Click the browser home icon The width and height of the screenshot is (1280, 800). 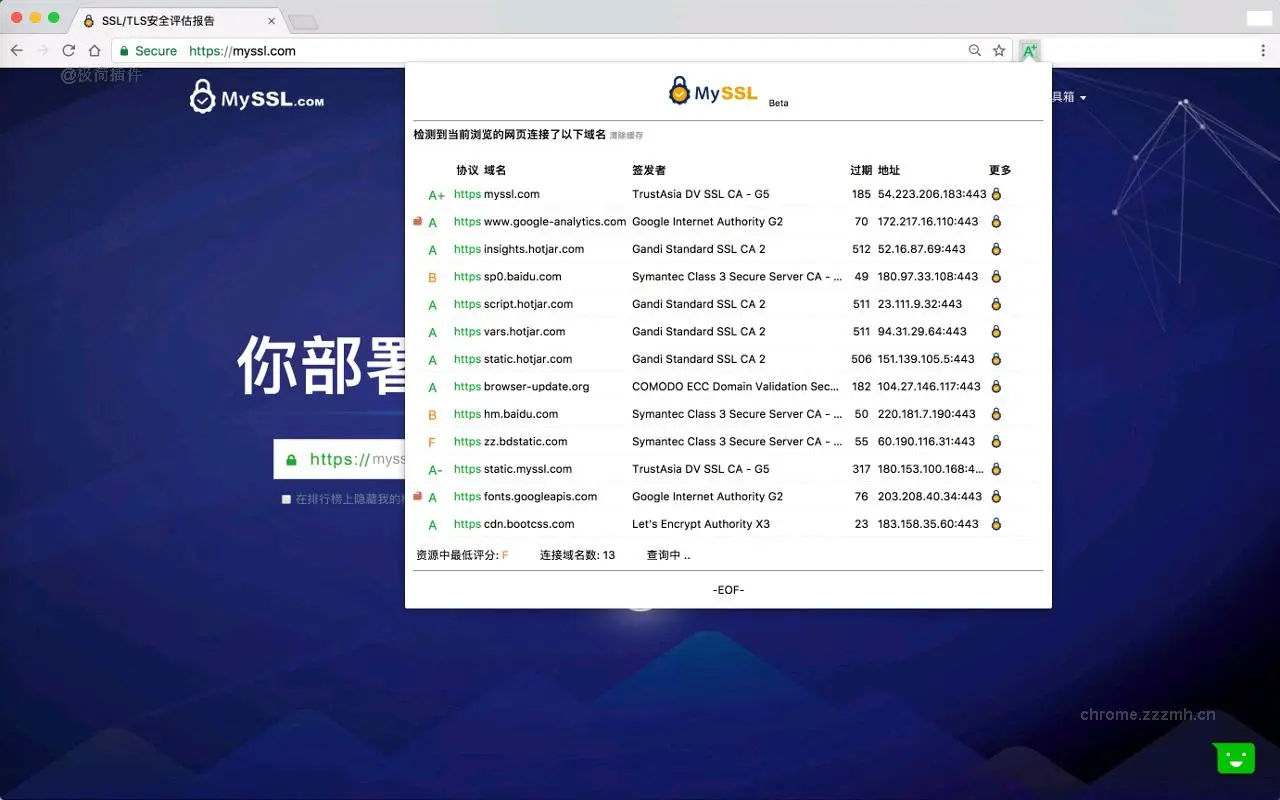click(x=95, y=50)
